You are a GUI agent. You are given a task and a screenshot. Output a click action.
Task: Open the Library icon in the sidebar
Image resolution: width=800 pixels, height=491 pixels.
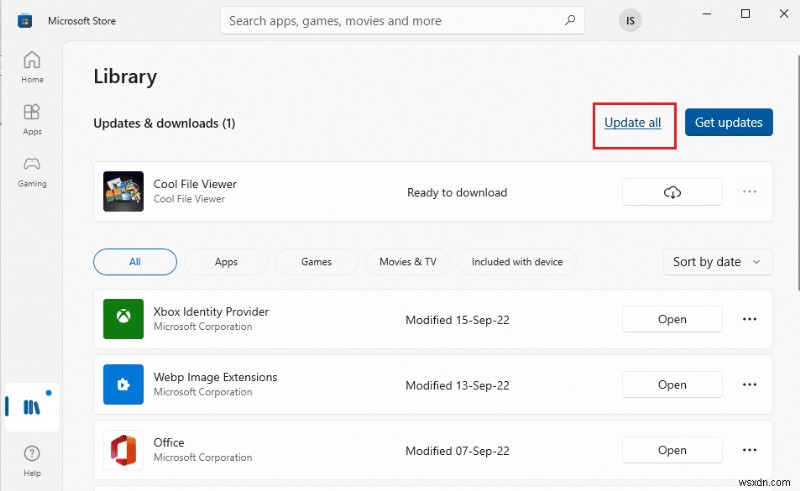click(31, 407)
